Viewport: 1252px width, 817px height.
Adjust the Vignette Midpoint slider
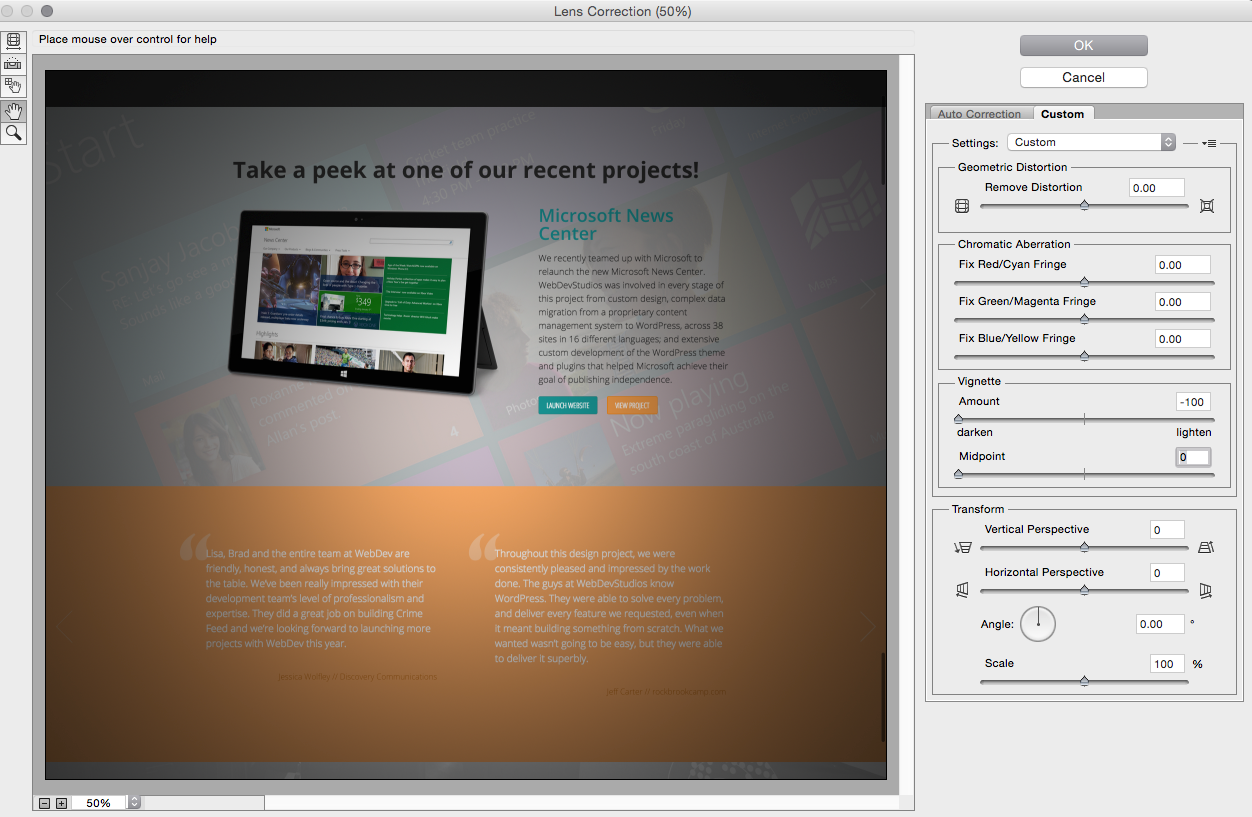pos(1084,475)
